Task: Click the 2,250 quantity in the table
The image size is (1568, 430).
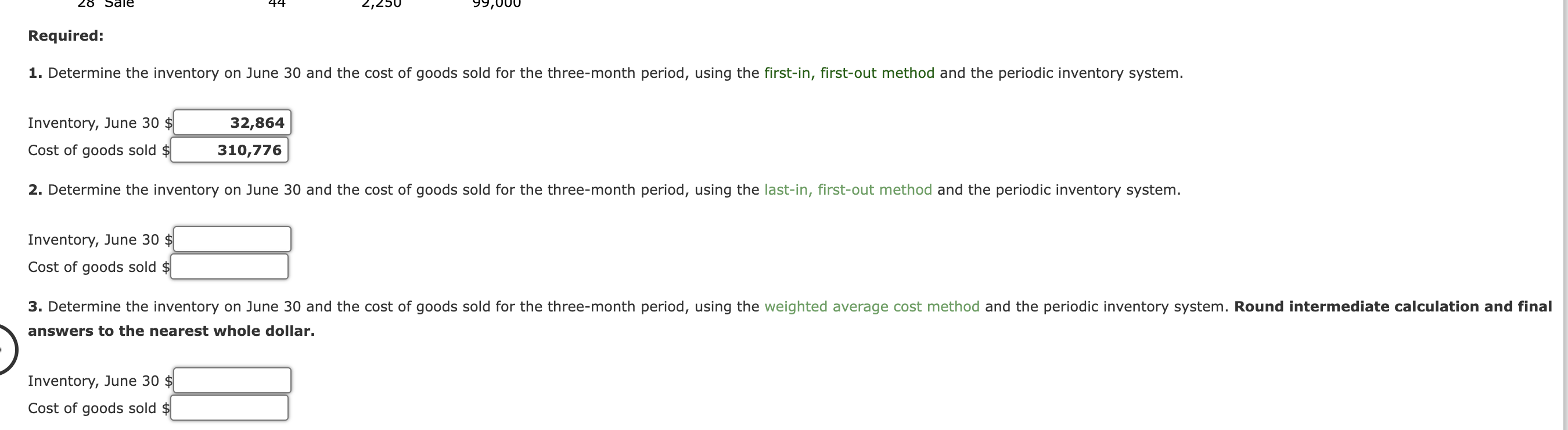Action: (x=382, y=5)
